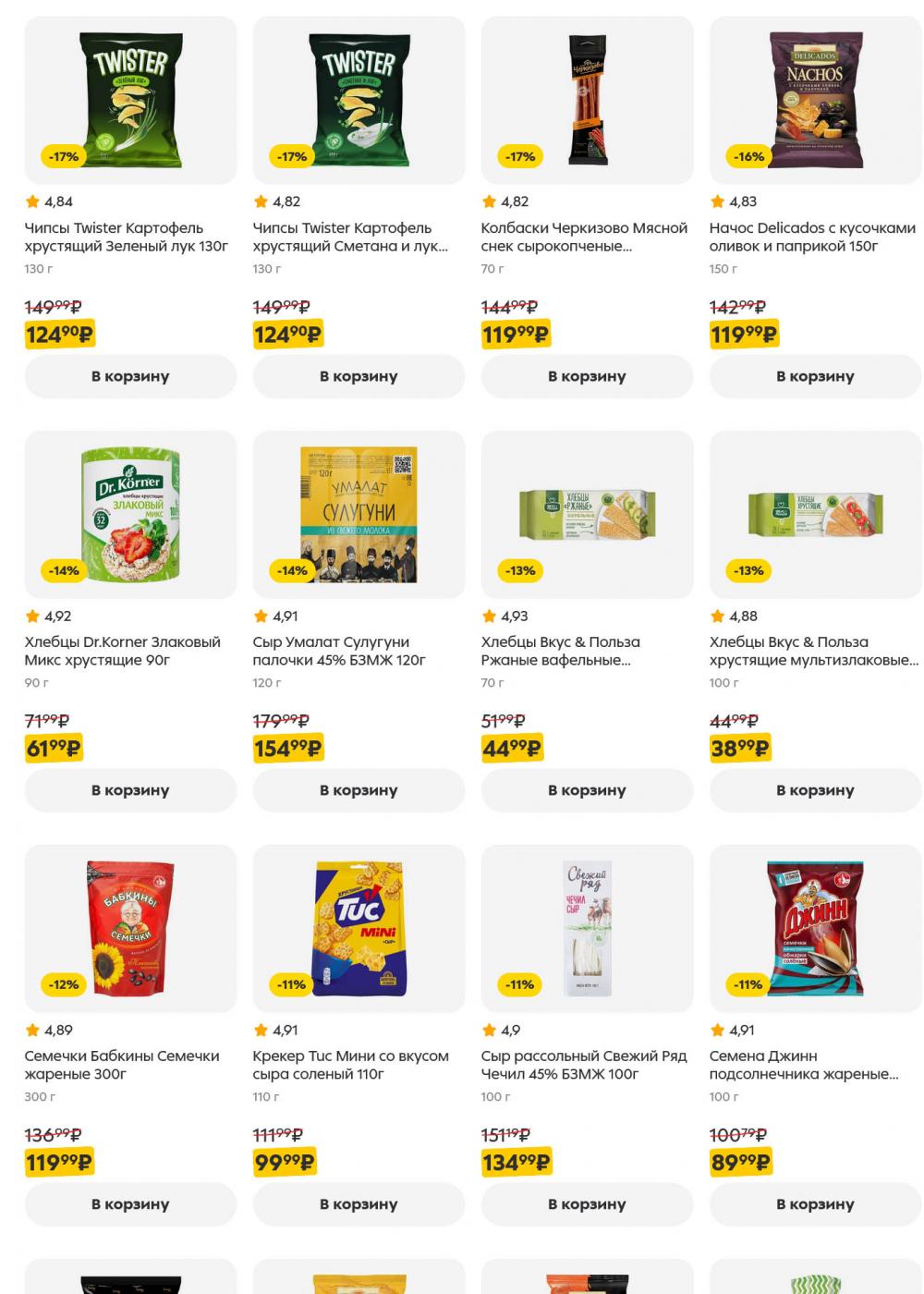Open Twister Сметана и лук chips image

(359, 100)
